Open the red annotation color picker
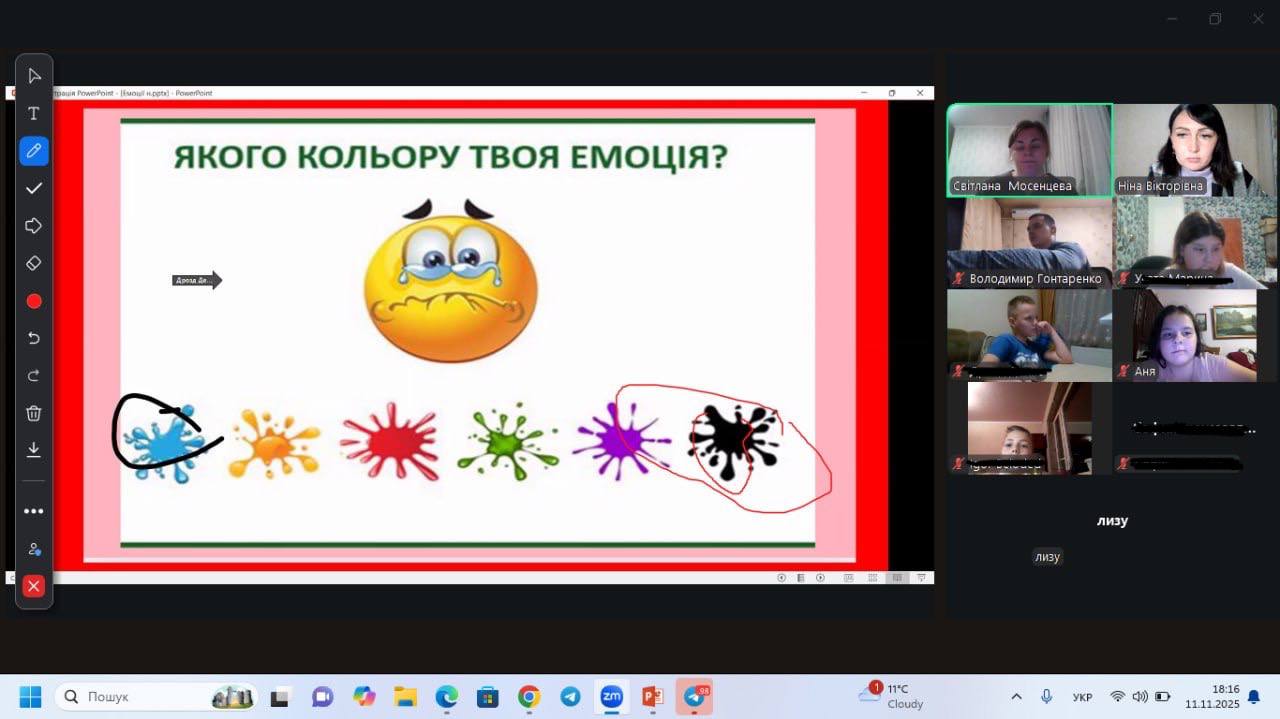The image size is (1280, 719). (34, 301)
